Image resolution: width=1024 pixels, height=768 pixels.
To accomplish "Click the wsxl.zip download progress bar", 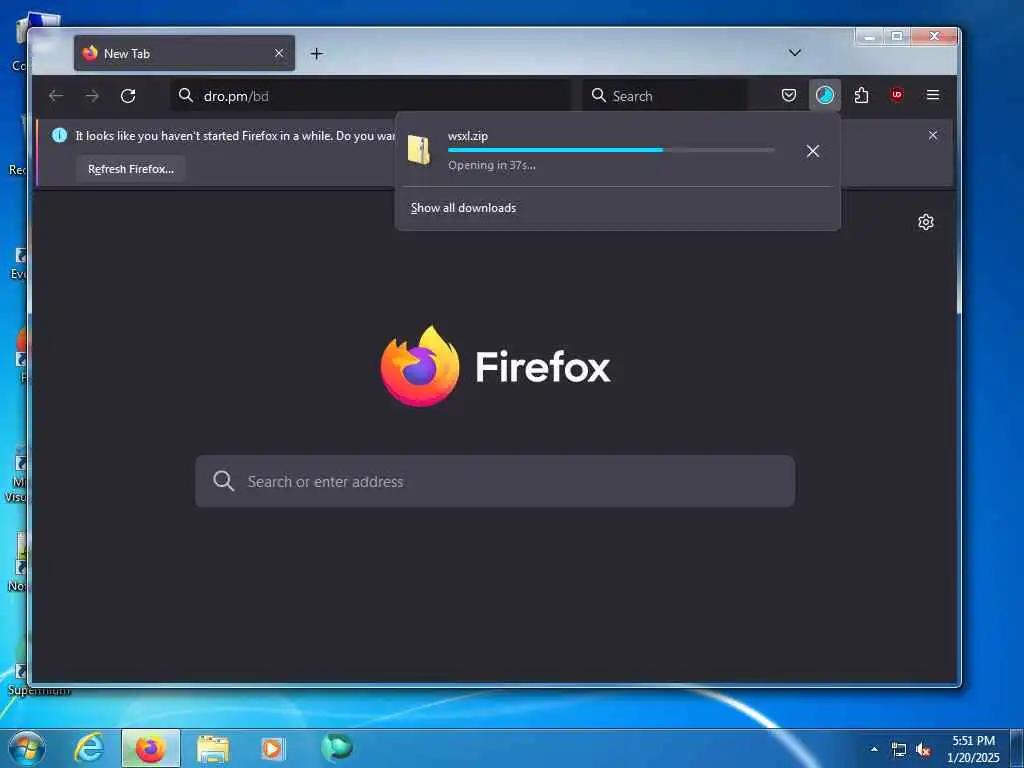I will [611, 150].
